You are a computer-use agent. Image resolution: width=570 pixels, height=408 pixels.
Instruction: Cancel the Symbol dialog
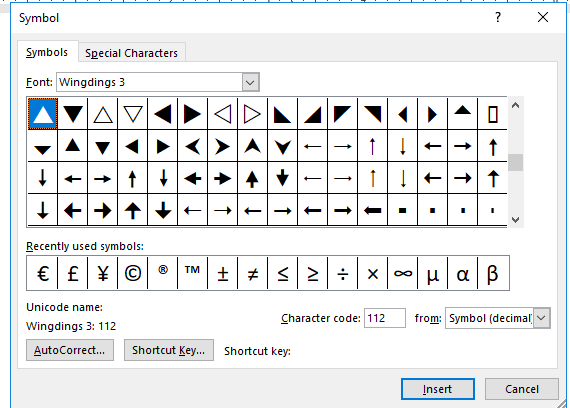(x=522, y=389)
